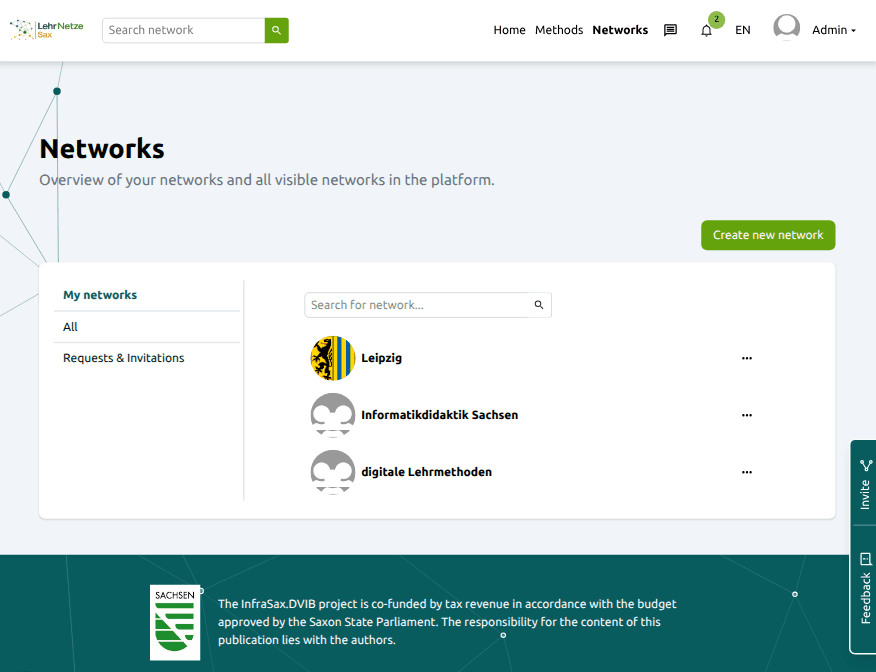The image size is (876, 672).
Task: Select the All networks tab
Action: [x=147, y=327]
